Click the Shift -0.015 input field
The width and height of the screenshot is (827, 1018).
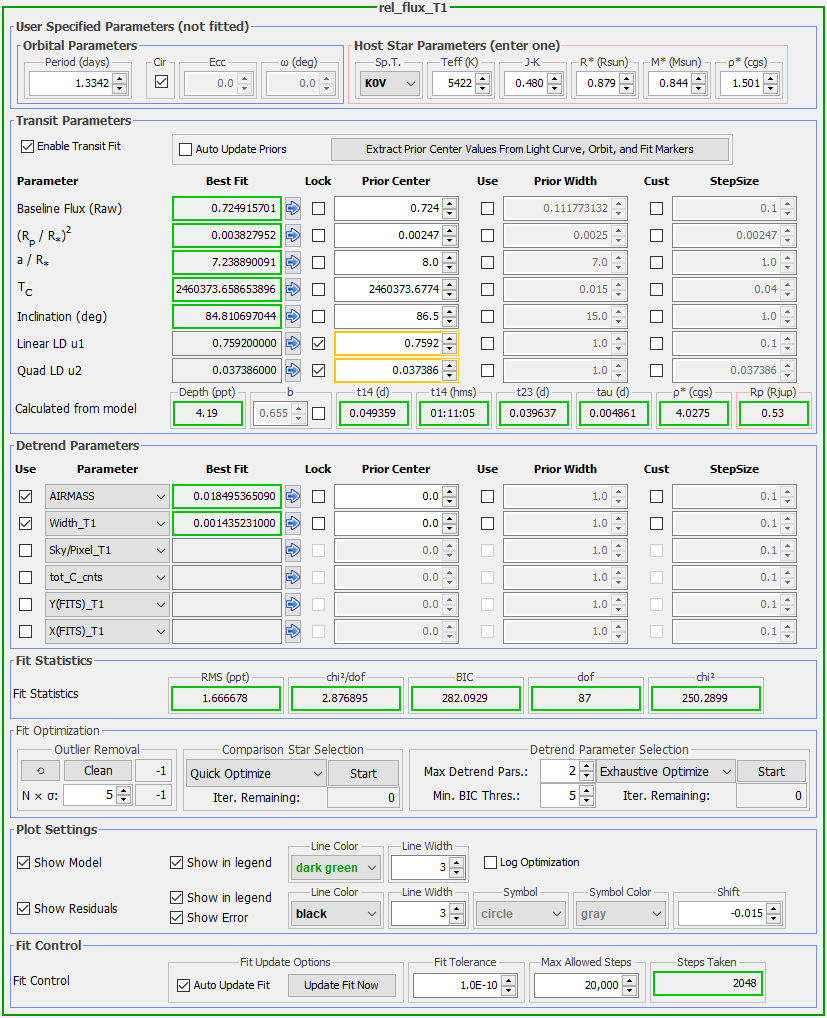click(722, 913)
